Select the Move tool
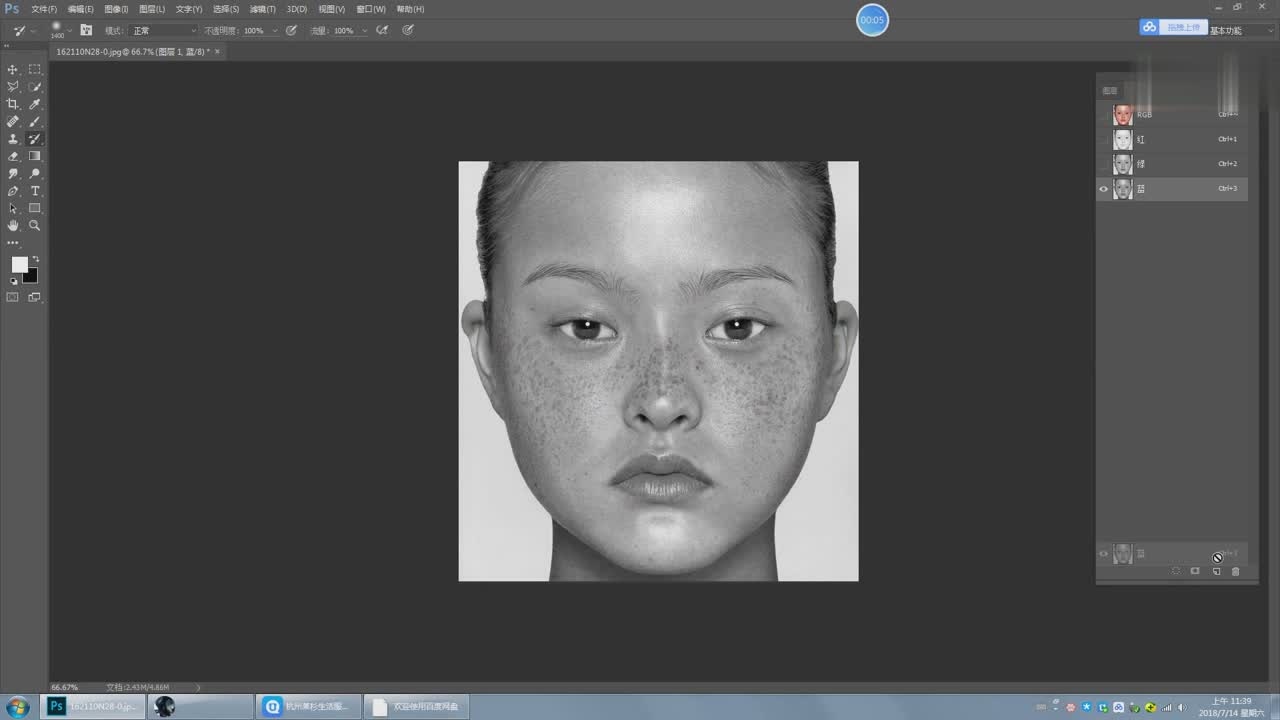This screenshot has width=1280, height=720. 13,69
